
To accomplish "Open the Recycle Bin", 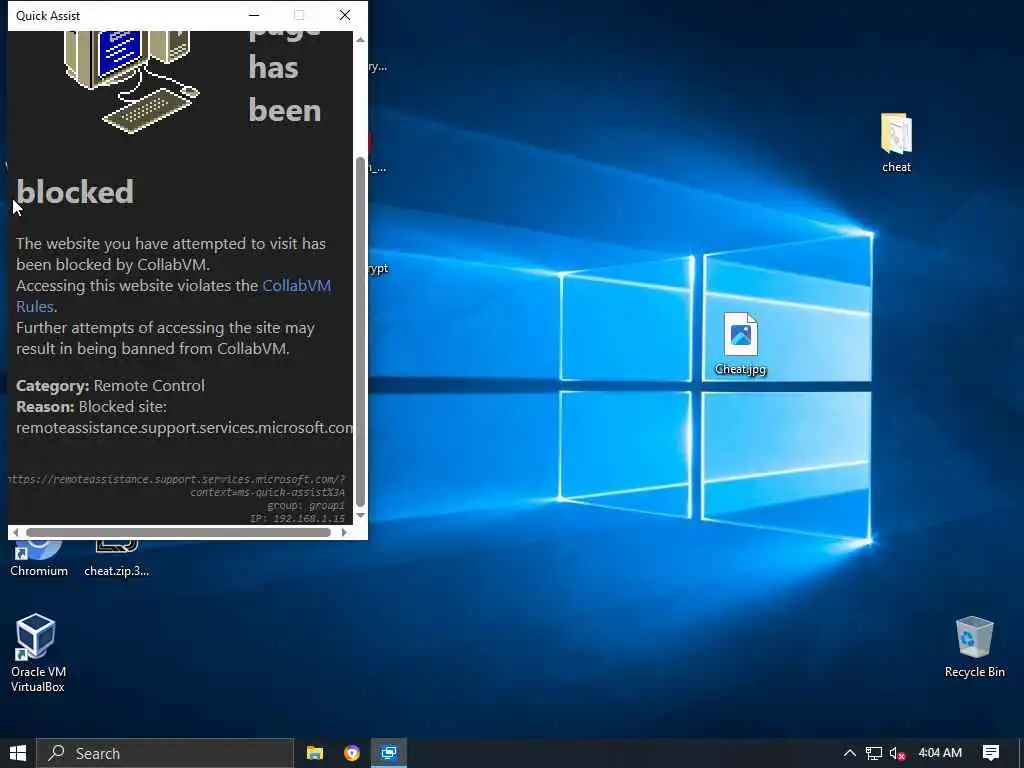I will 974,647.
